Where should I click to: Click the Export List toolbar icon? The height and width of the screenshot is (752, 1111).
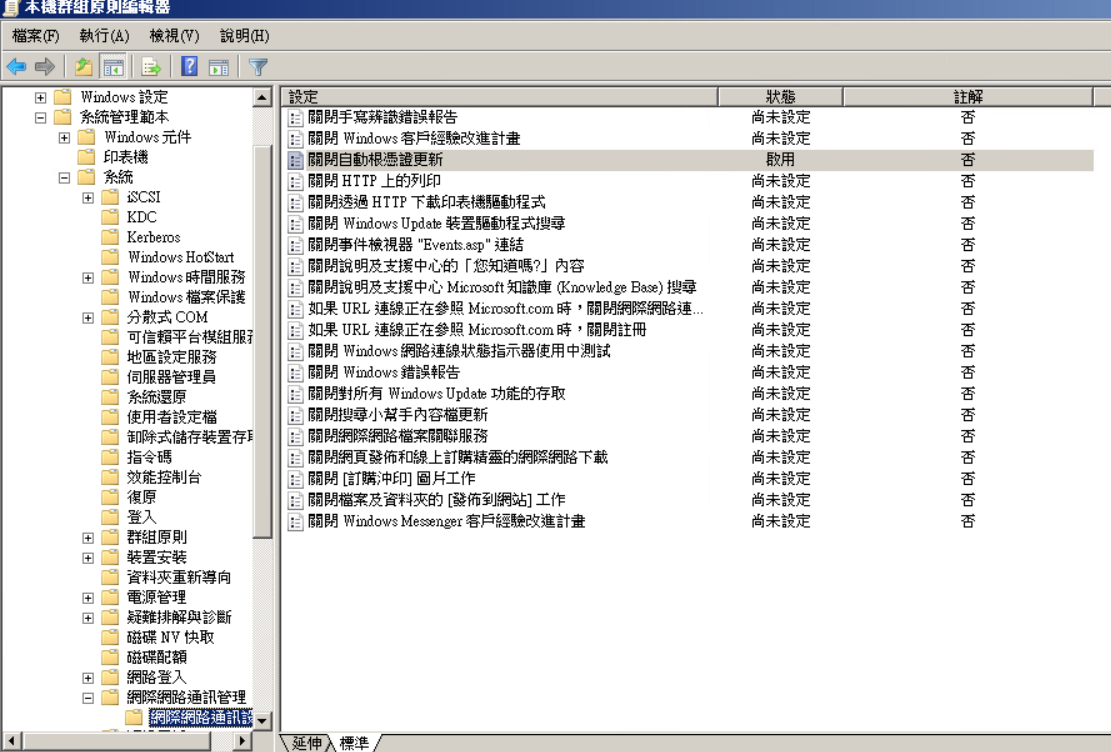(x=151, y=67)
